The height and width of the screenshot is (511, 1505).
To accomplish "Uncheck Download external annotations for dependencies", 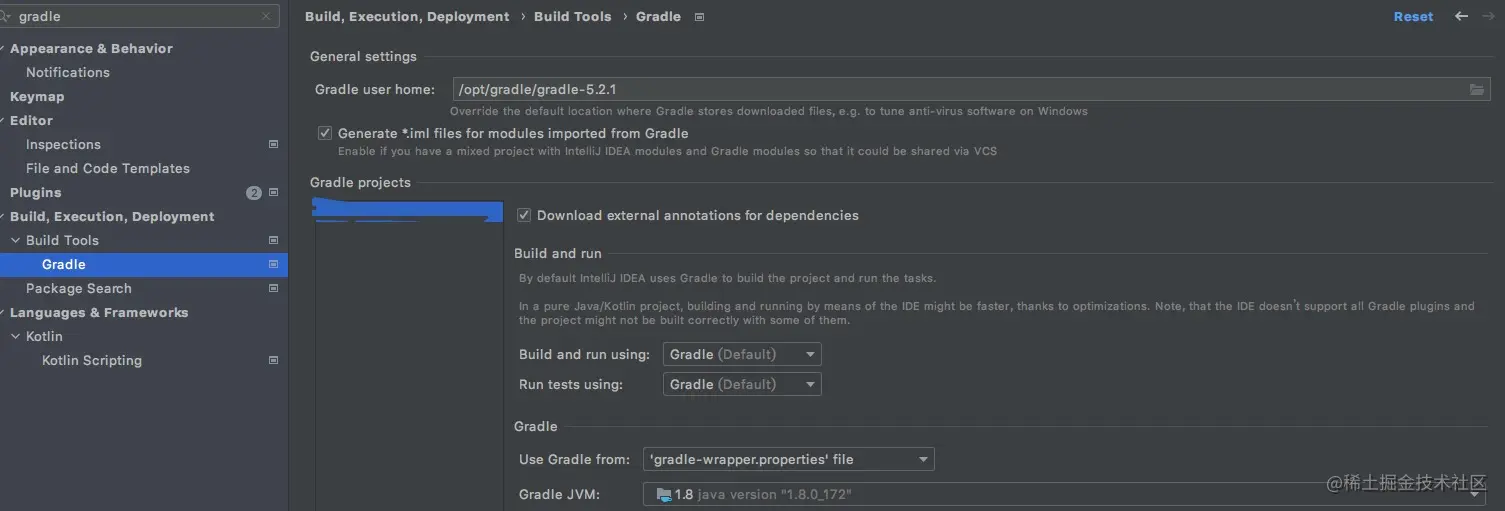I will point(524,215).
